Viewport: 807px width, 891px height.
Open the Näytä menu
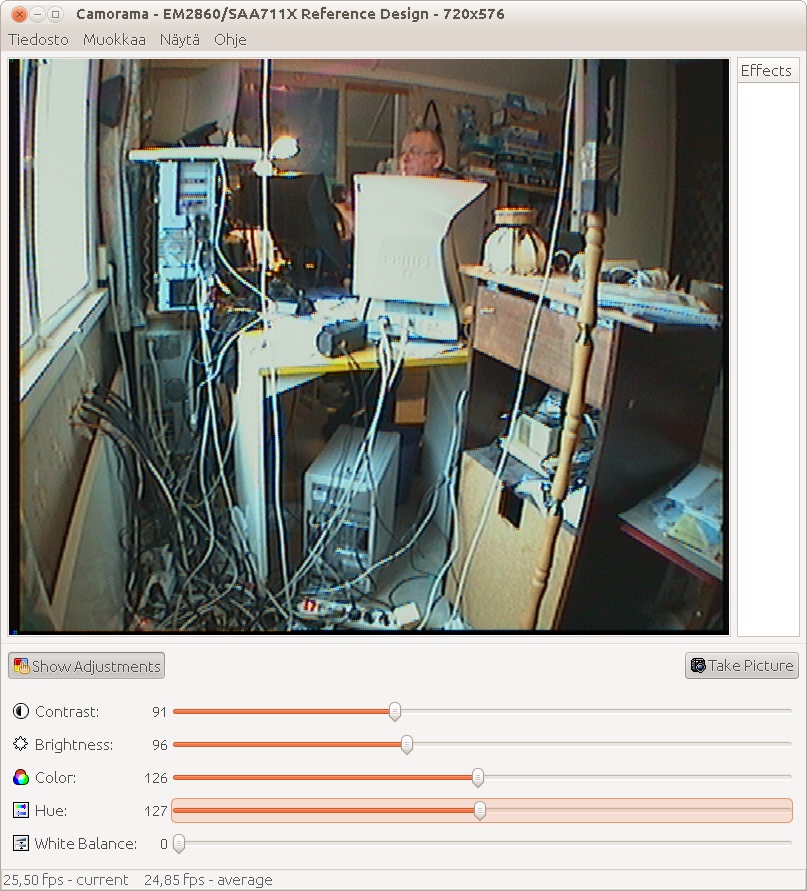coord(180,40)
